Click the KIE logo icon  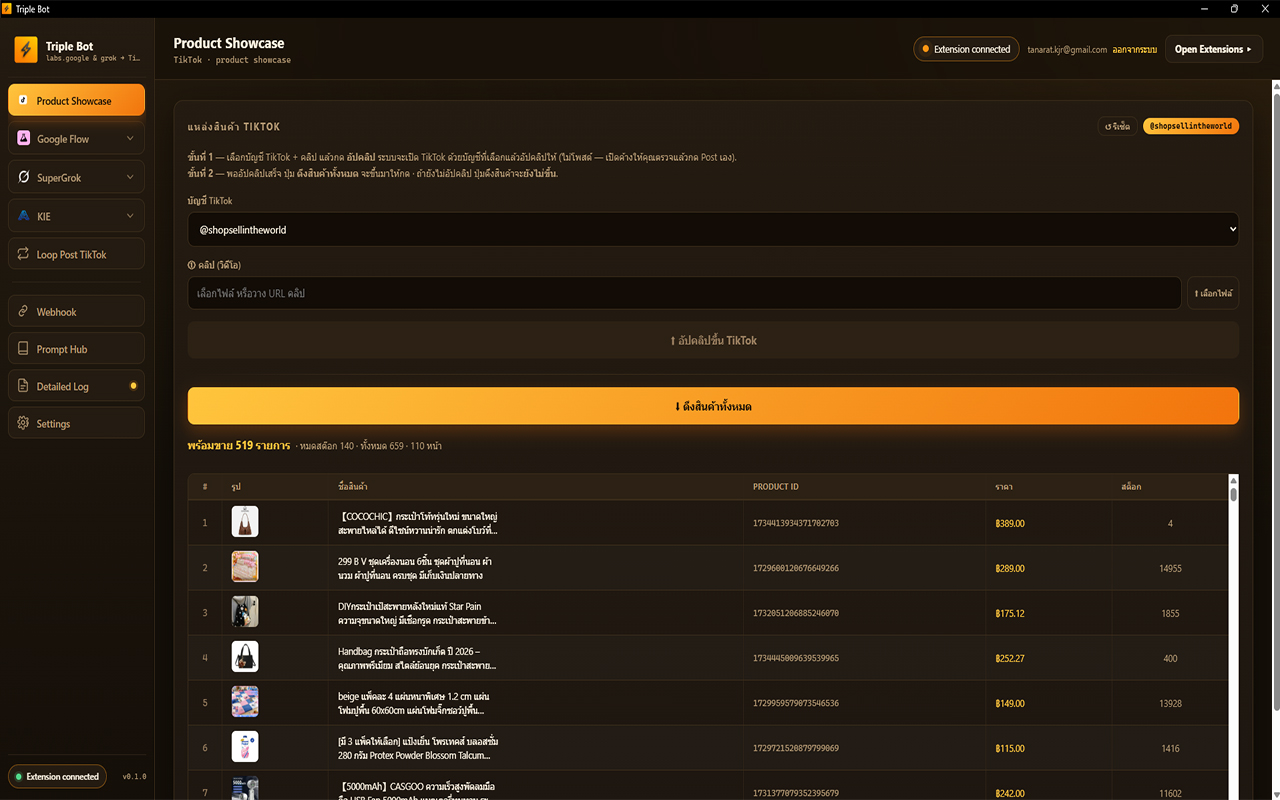24,216
